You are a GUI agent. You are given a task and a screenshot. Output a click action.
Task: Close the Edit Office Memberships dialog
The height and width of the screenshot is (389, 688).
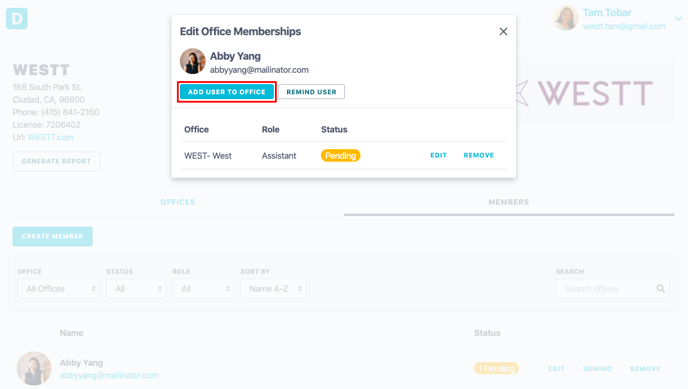(x=503, y=32)
